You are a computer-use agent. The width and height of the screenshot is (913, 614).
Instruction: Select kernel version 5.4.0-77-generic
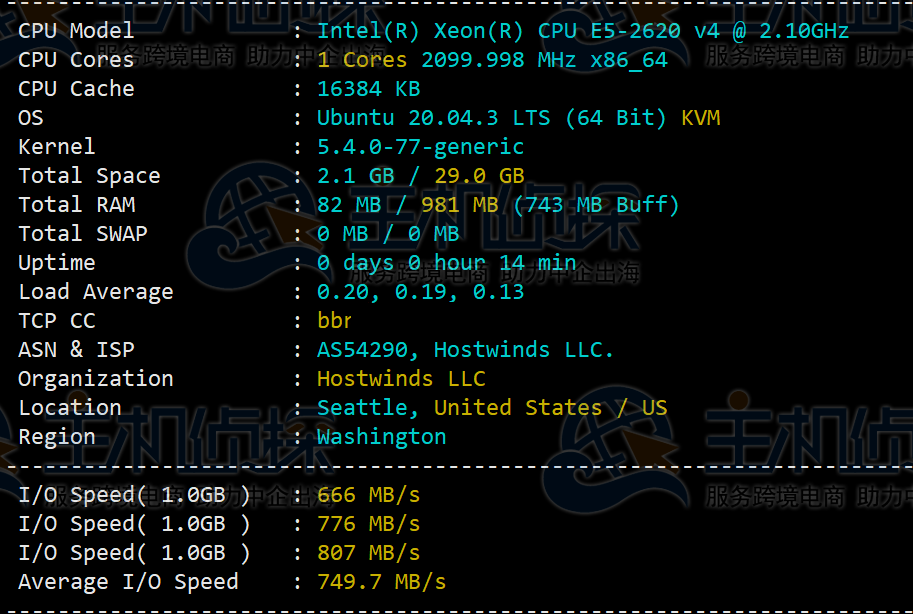[x=420, y=147]
